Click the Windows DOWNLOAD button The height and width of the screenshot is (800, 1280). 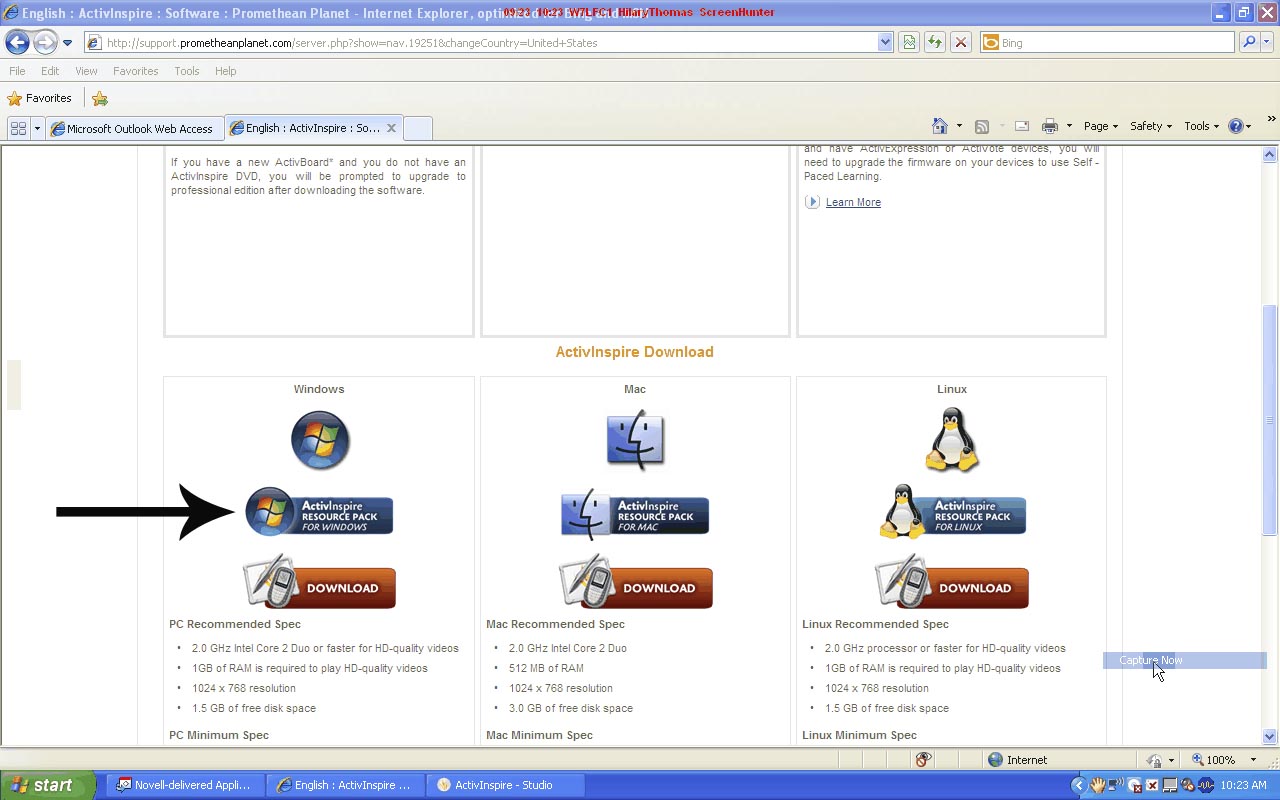(319, 582)
